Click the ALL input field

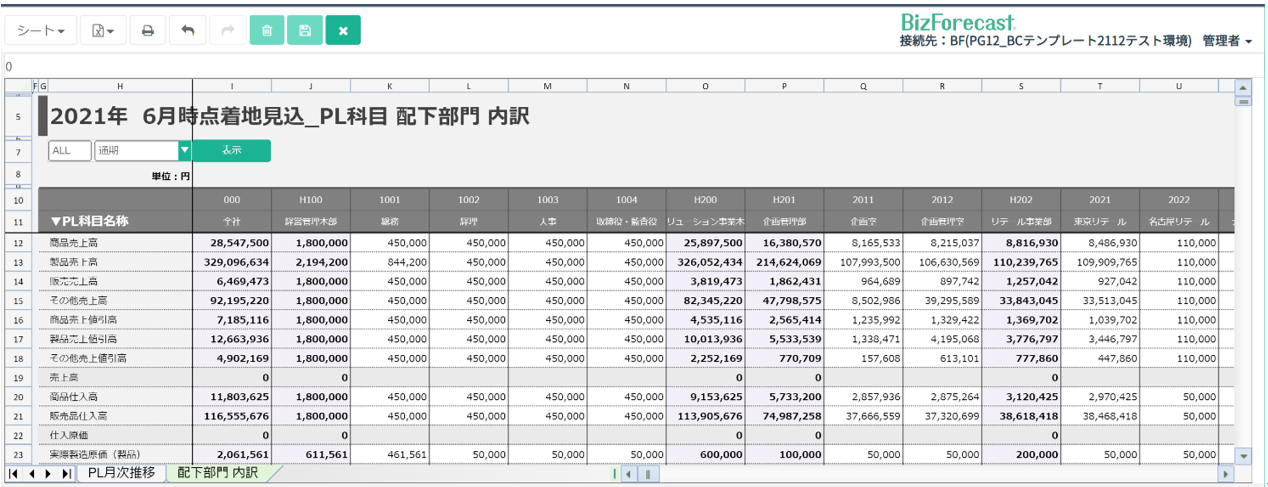pos(68,151)
